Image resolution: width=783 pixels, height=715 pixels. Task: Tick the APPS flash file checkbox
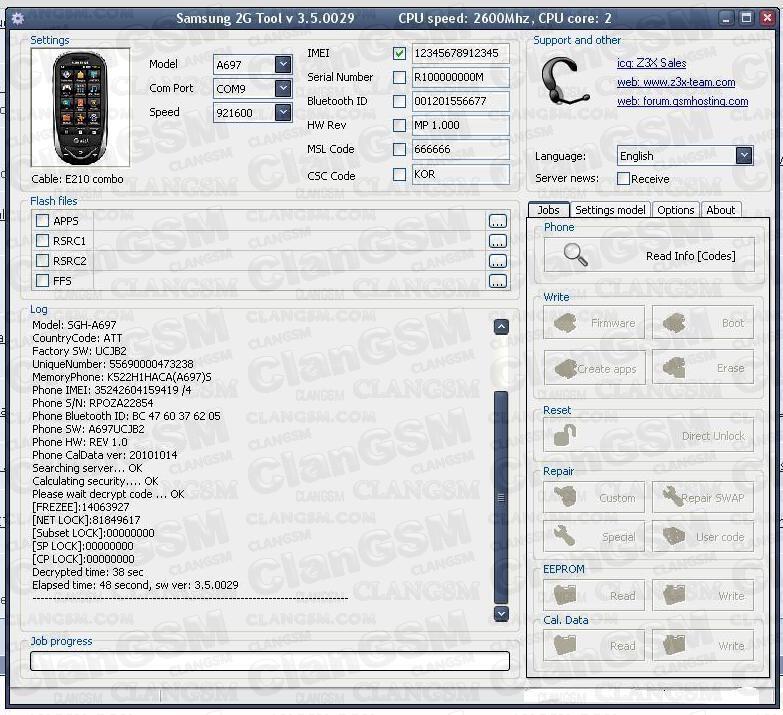[42, 221]
